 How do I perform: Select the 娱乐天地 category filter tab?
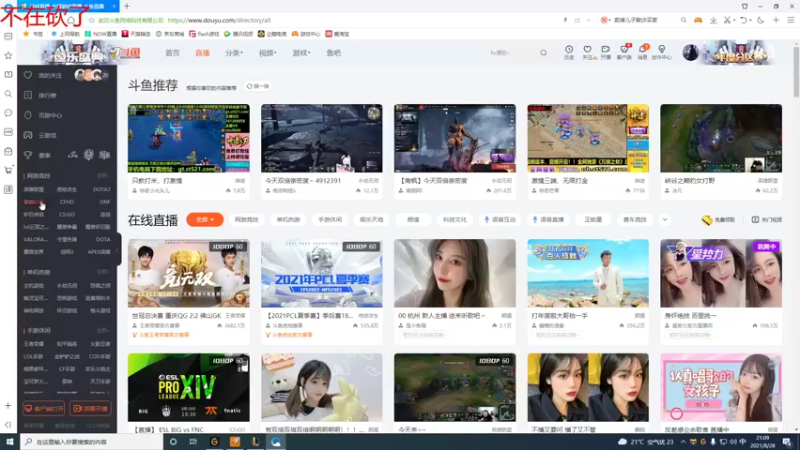[371, 219]
